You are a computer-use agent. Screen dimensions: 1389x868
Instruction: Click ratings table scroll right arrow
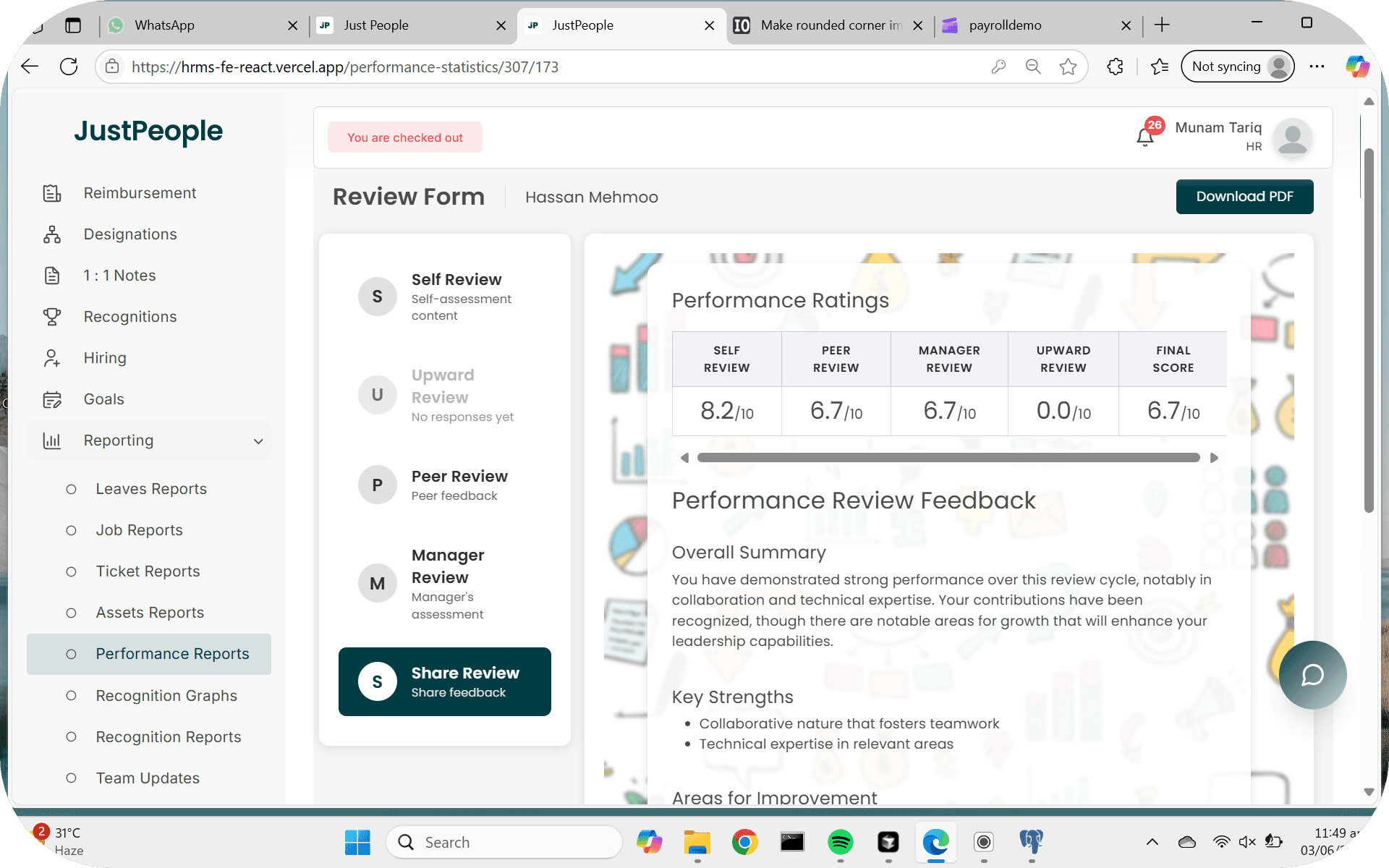click(x=1214, y=458)
